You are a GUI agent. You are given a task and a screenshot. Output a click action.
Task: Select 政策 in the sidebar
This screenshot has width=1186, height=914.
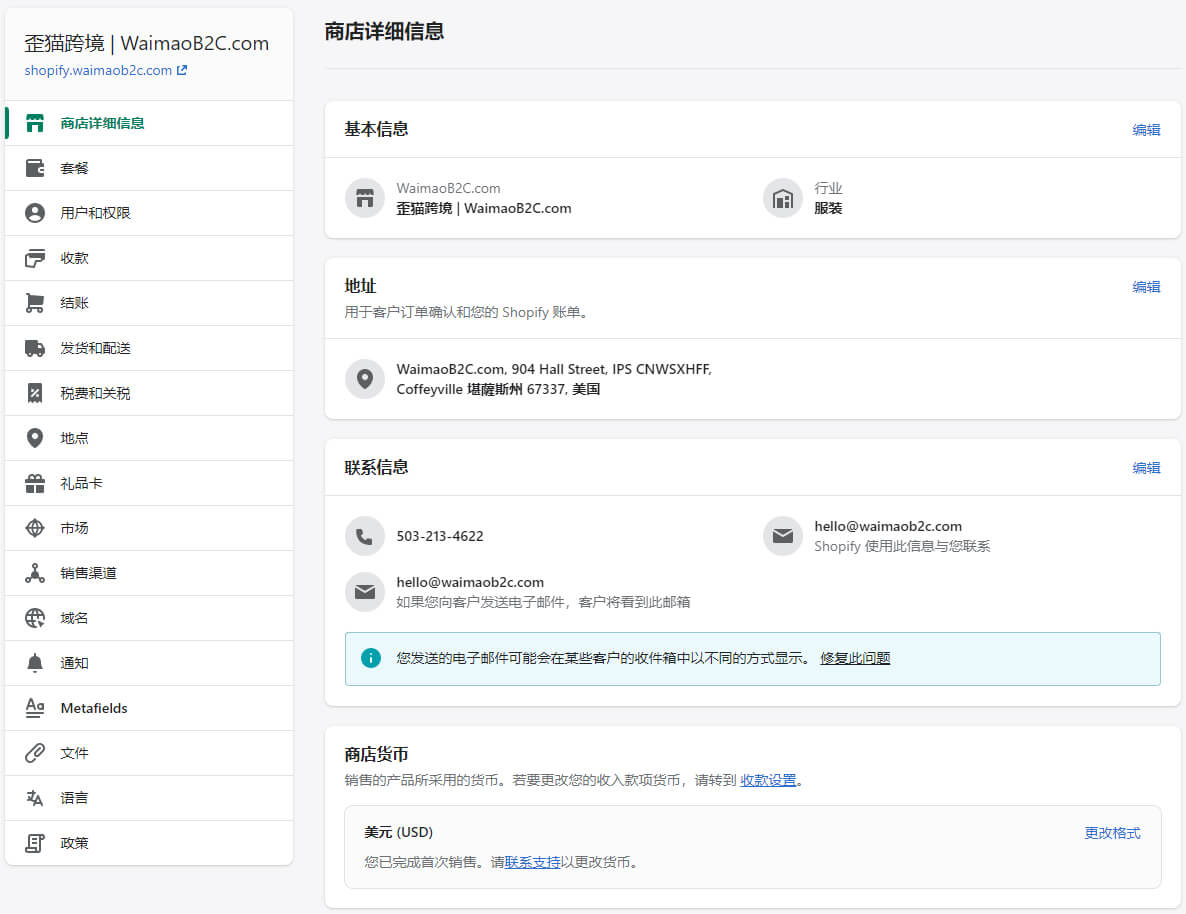point(149,844)
